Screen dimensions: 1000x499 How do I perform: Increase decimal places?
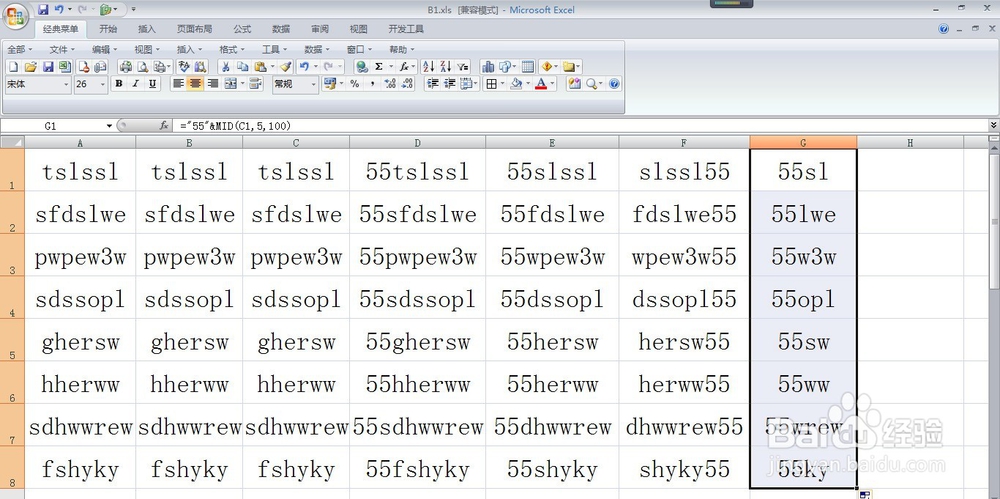[x=390, y=84]
